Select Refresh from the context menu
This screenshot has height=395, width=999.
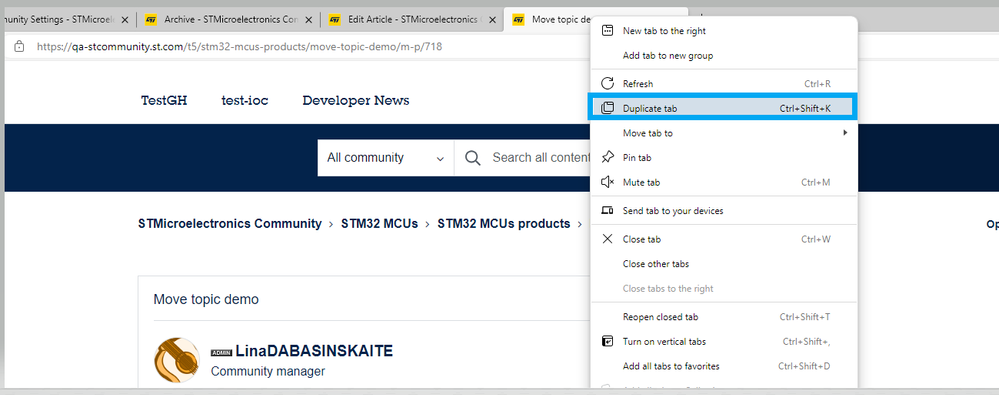click(724, 83)
